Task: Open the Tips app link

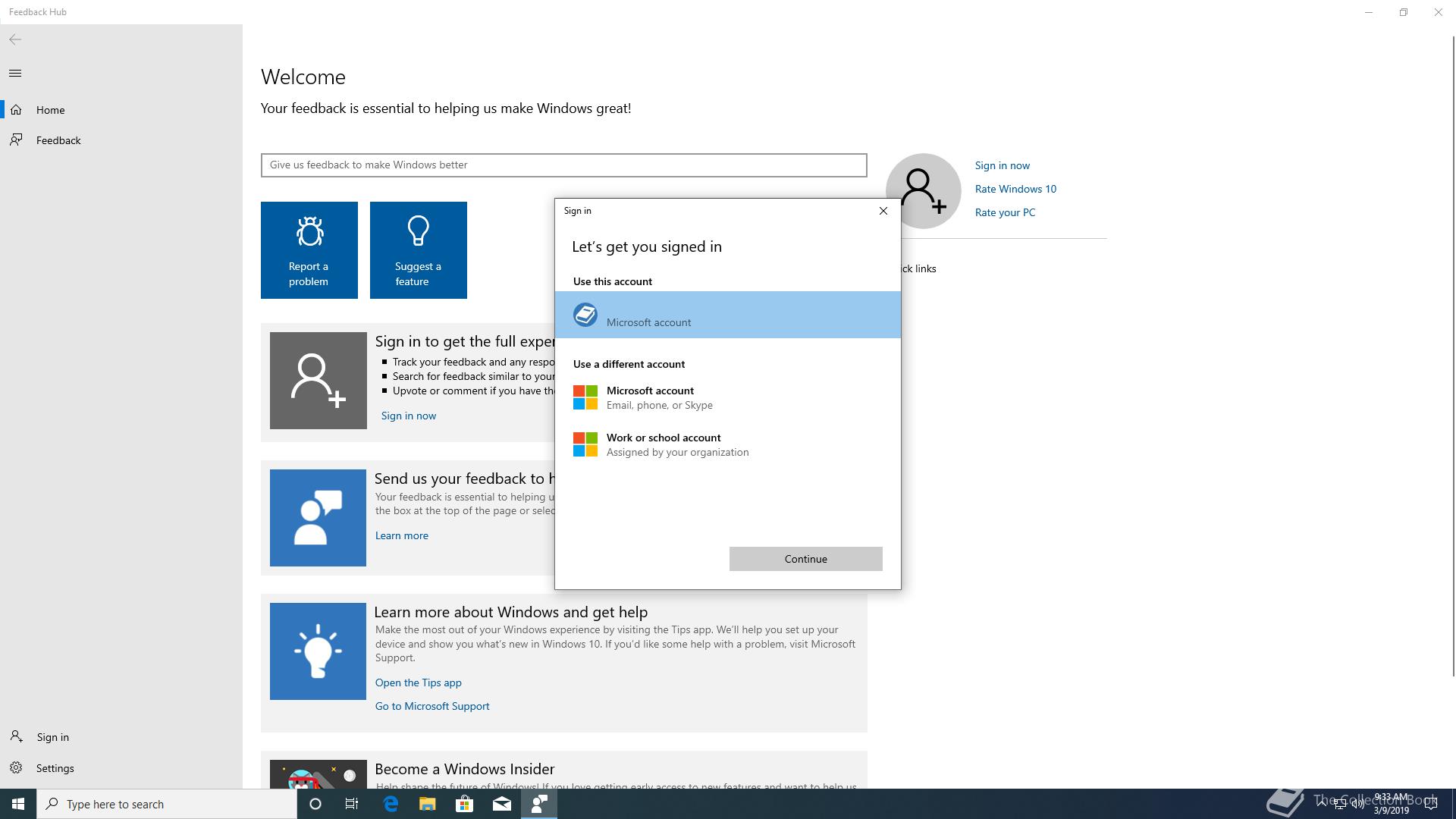Action: [418, 682]
